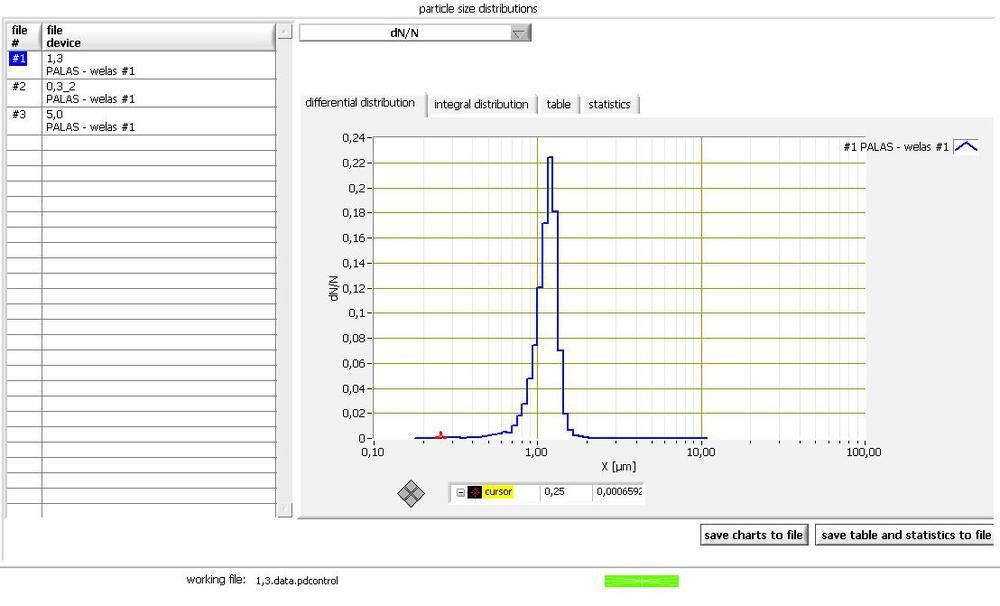Screen dimensions: 1000x606
Task: Open the table tab
Action: click(558, 104)
